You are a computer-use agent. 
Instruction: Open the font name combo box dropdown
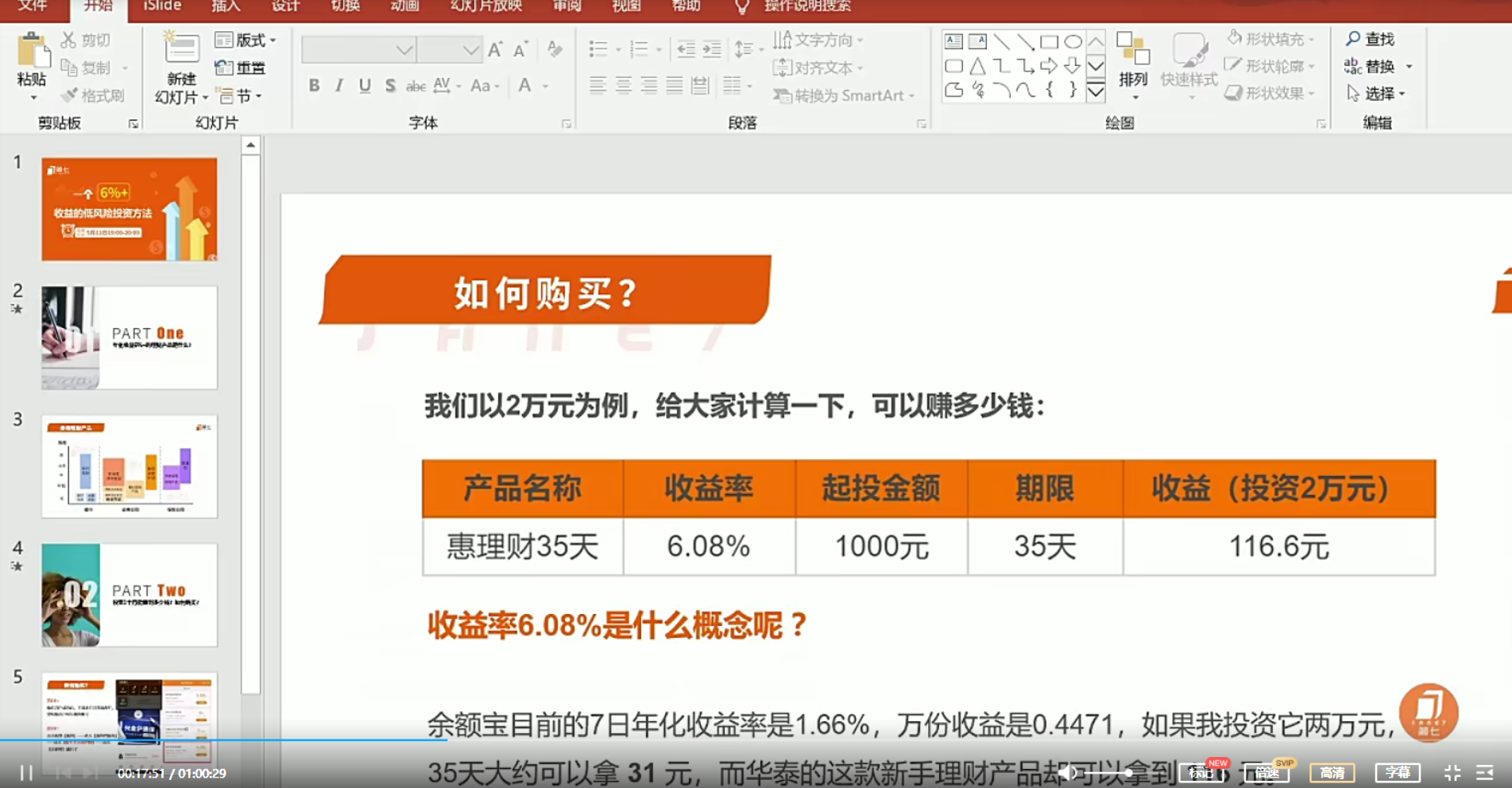pyautogui.click(x=404, y=50)
